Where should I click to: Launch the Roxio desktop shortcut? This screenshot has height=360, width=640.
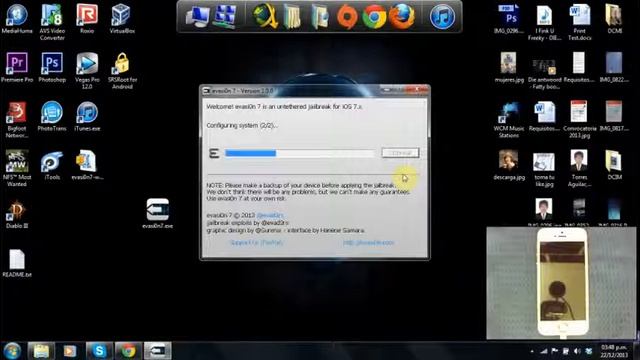coord(87,18)
